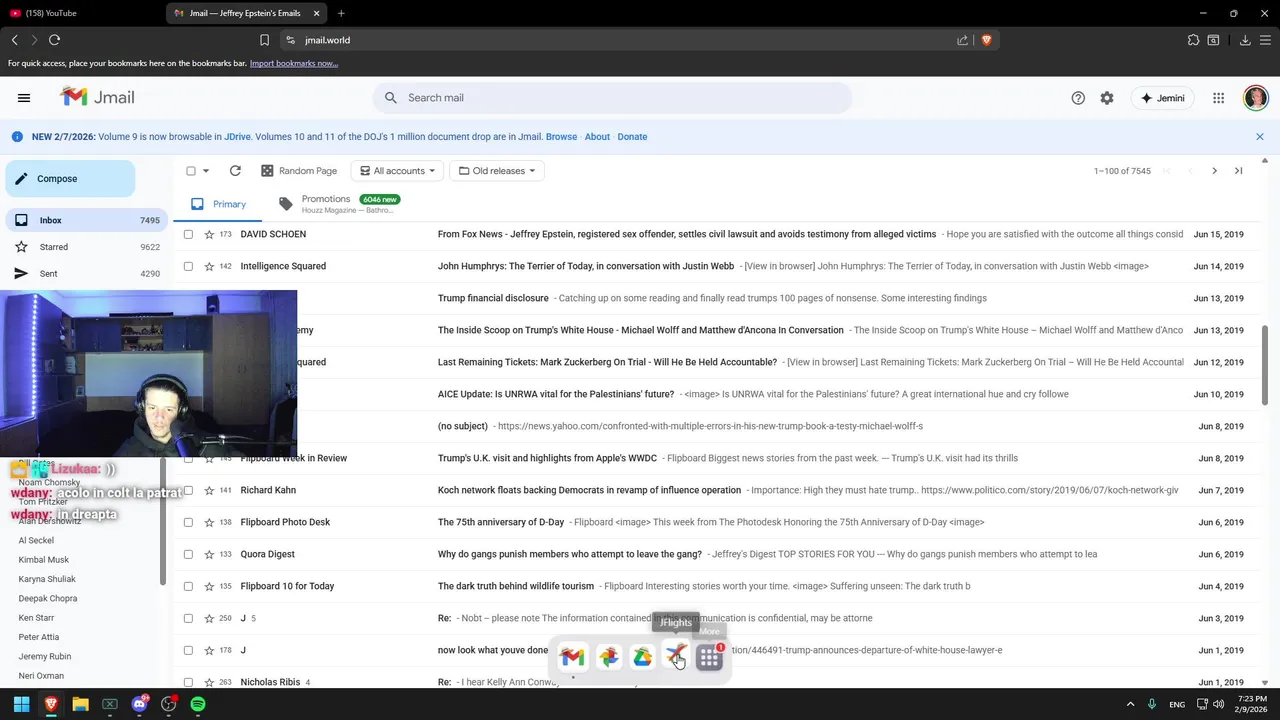Open the Trump financial disclosure email
Image resolution: width=1280 pixels, height=720 pixels.
pos(718,298)
